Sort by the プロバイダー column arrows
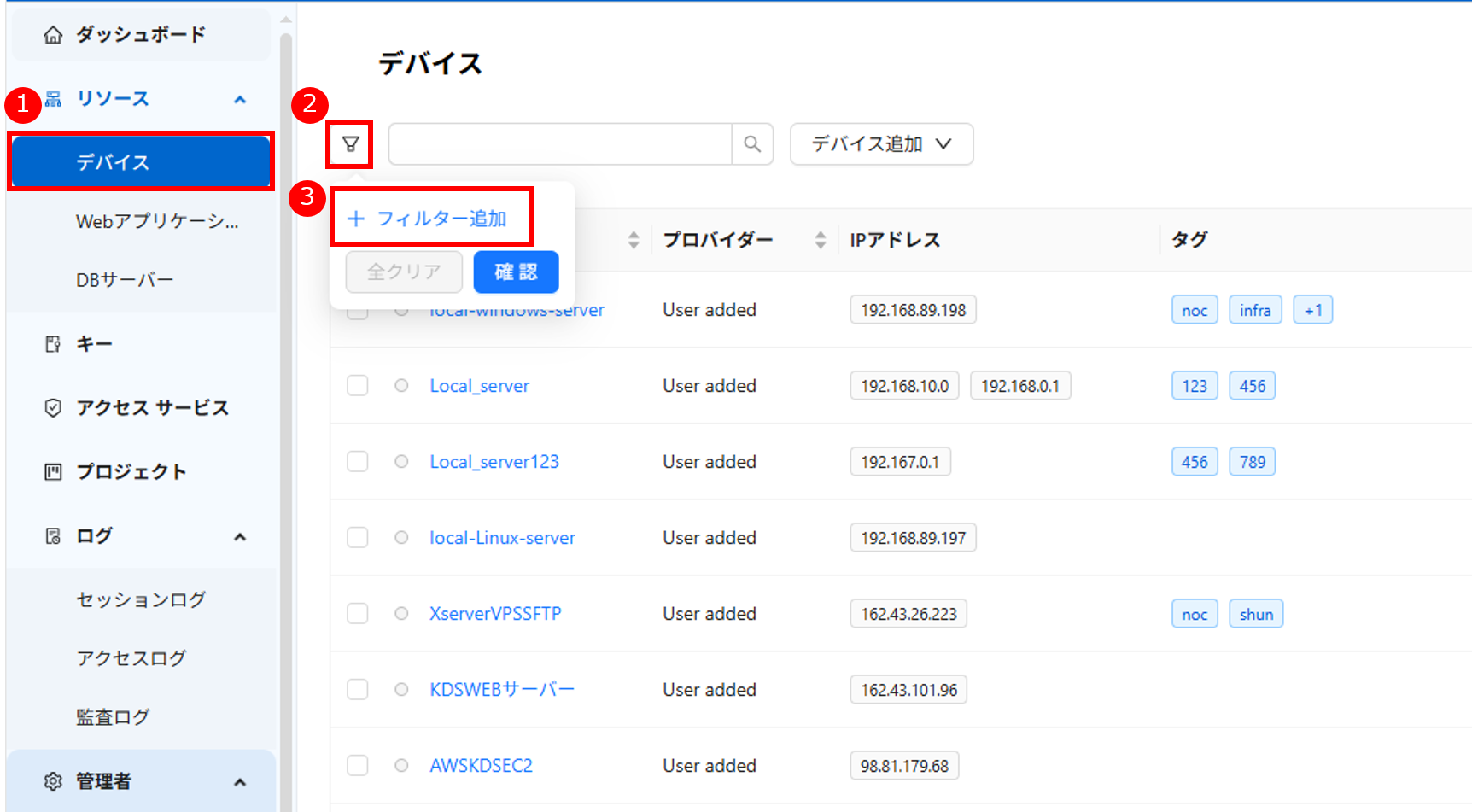This screenshot has height=812, width=1472. point(820,241)
